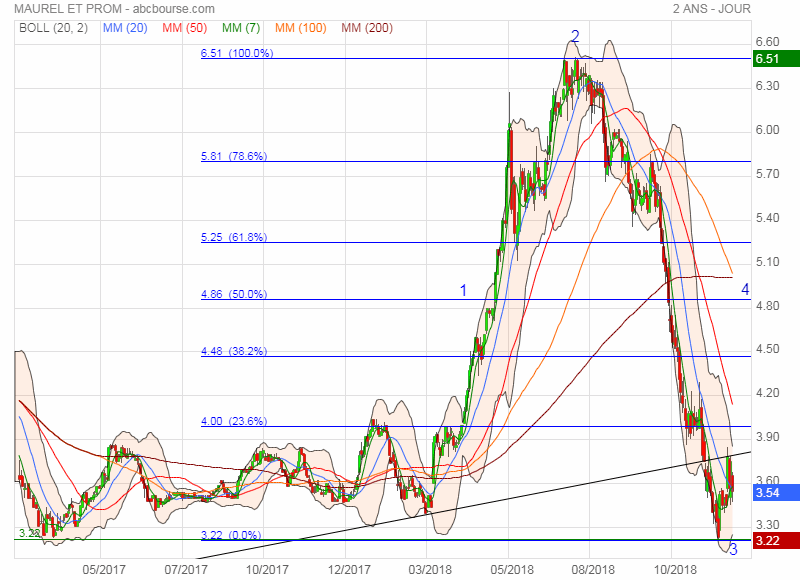Click the 10/2017 date axis label
The image size is (800, 580).
[267, 569]
